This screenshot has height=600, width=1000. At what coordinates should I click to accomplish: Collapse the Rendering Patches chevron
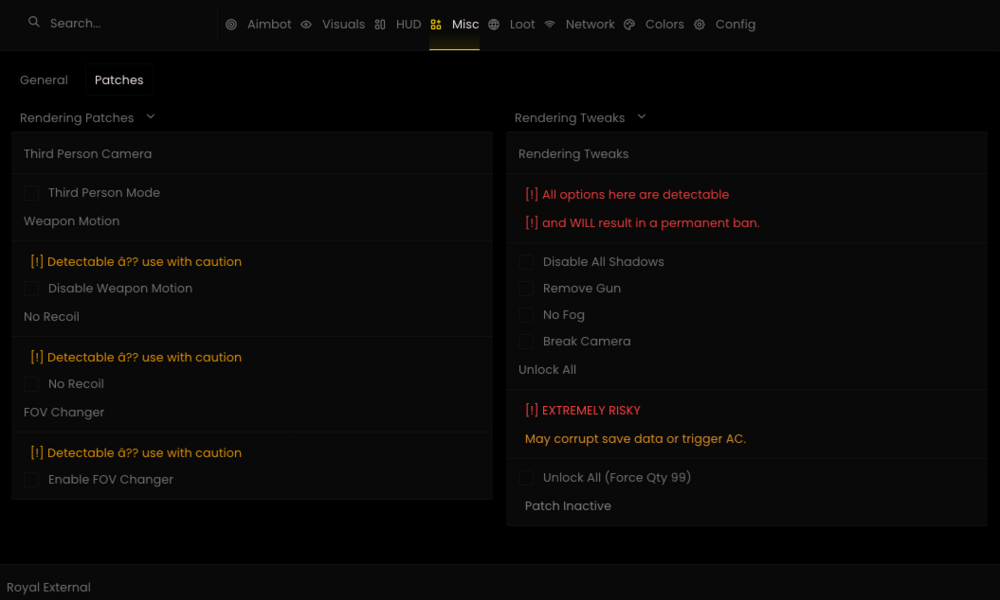pyautogui.click(x=151, y=117)
